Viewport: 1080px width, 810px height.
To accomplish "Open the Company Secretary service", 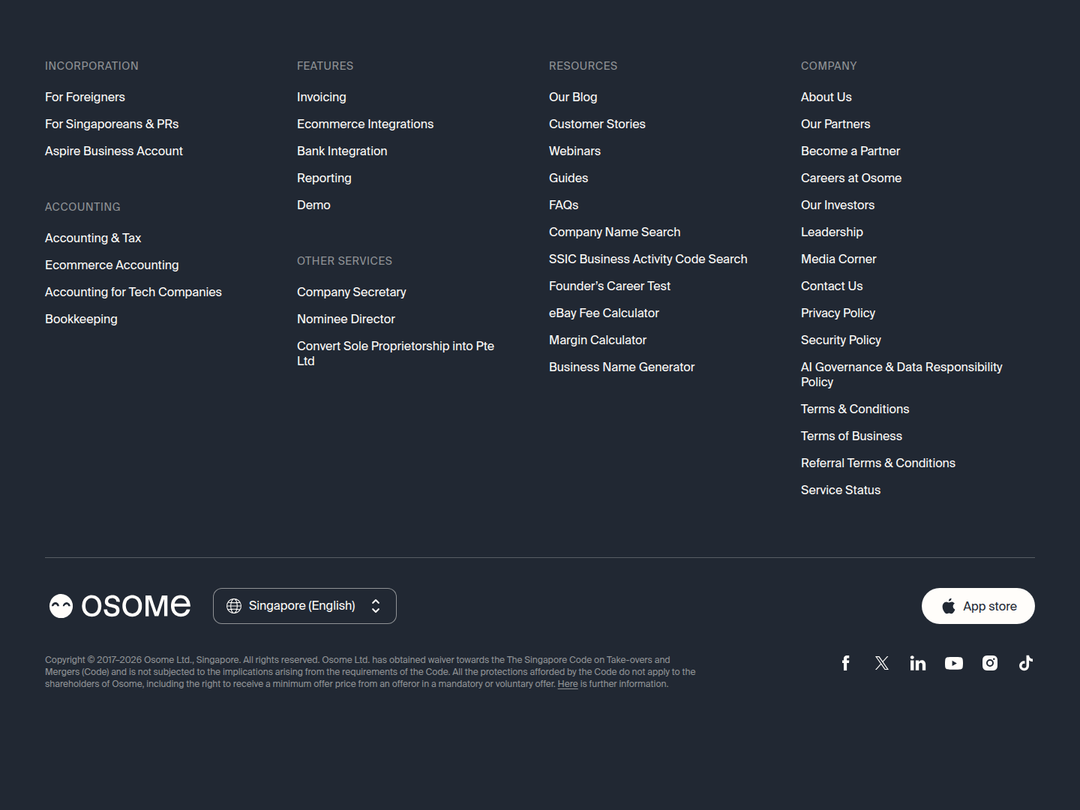I will (x=351, y=292).
